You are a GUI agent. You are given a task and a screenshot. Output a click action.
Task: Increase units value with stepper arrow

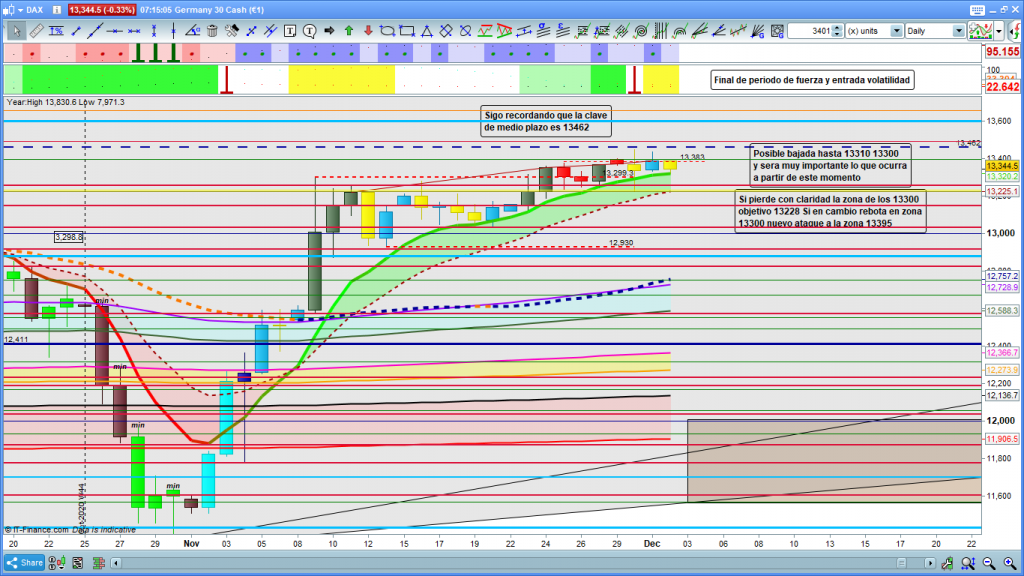pyautogui.click(x=839, y=27)
